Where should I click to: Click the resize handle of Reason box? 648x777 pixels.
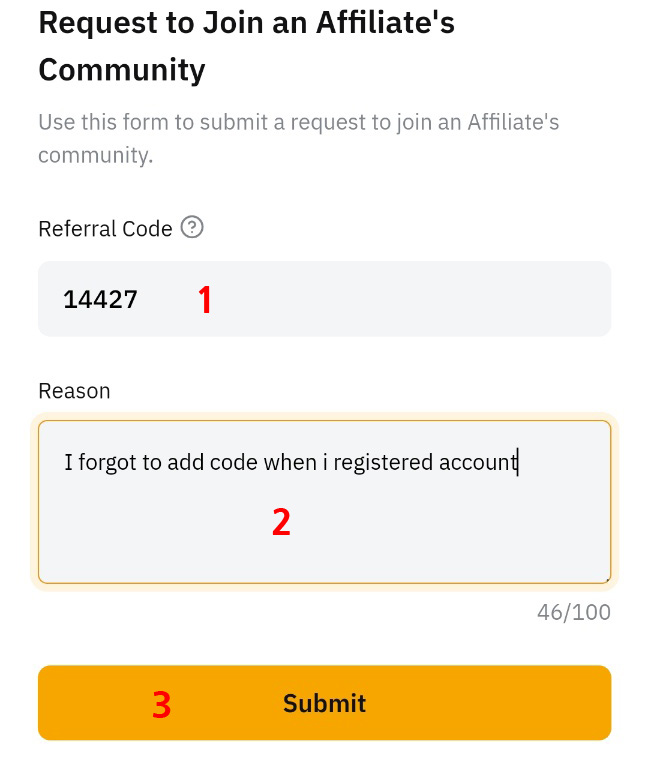point(607,580)
